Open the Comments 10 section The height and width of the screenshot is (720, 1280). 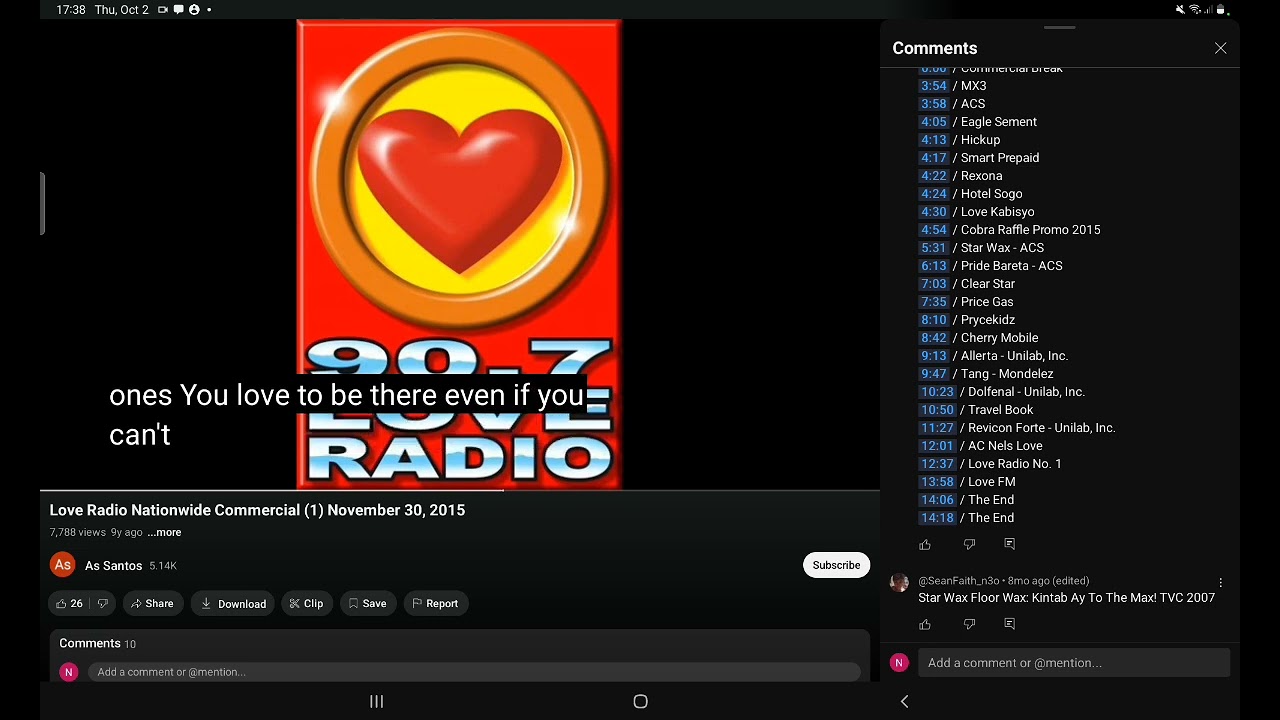coord(97,643)
